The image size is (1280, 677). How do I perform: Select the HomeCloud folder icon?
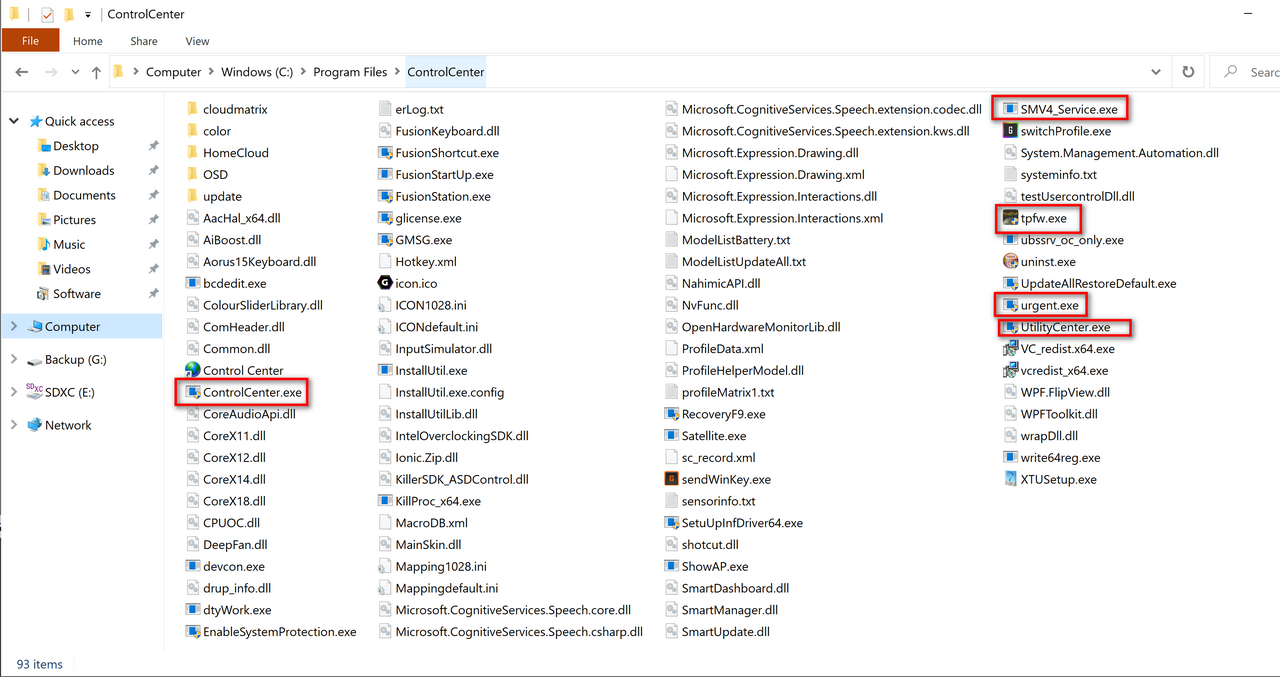[193, 153]
